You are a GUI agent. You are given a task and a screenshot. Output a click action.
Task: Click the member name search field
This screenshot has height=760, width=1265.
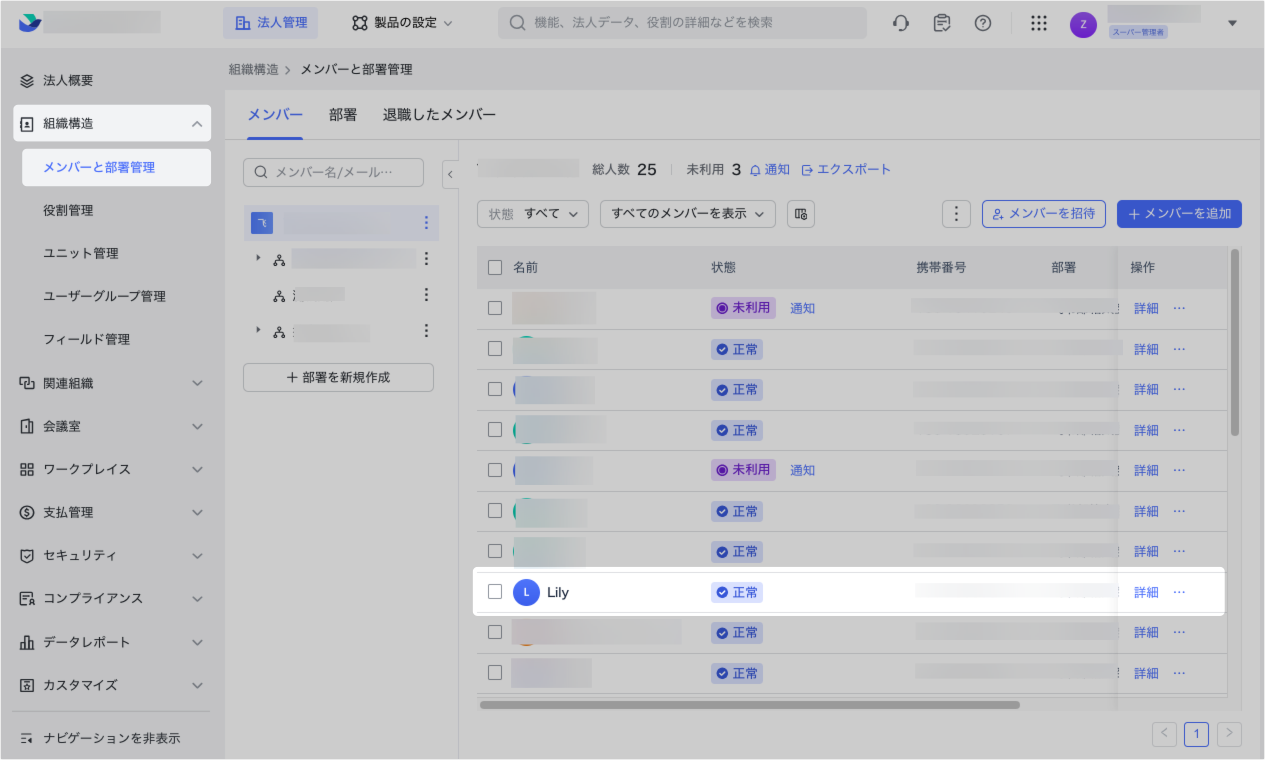(333, 172)
